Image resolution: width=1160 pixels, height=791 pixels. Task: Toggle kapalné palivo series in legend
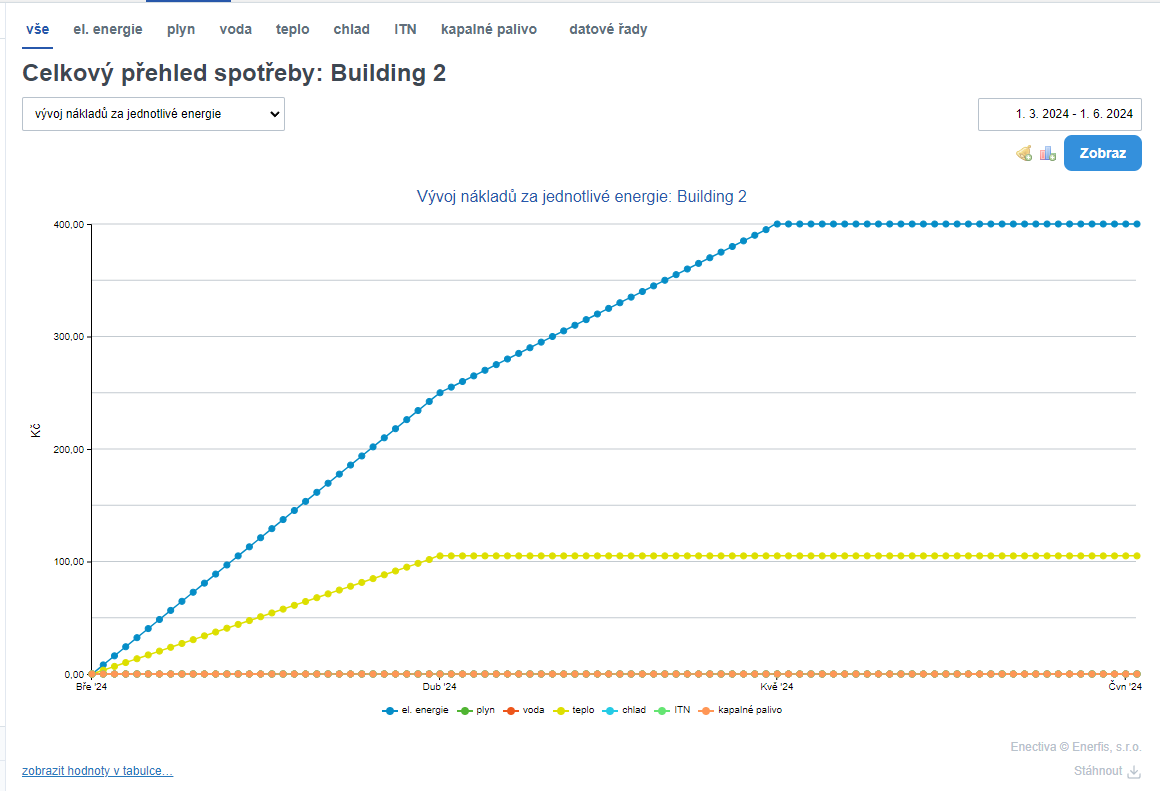click(x=741, y=710)
